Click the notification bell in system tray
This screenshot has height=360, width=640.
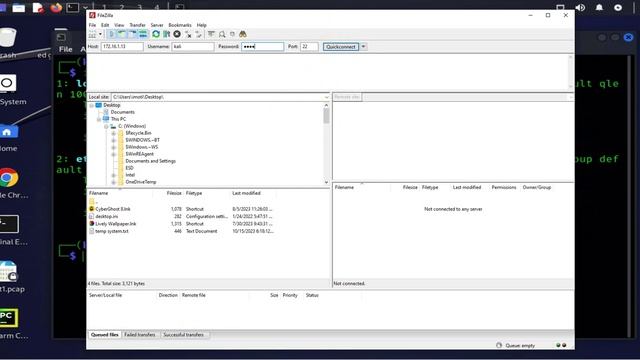tap(599, 8)
